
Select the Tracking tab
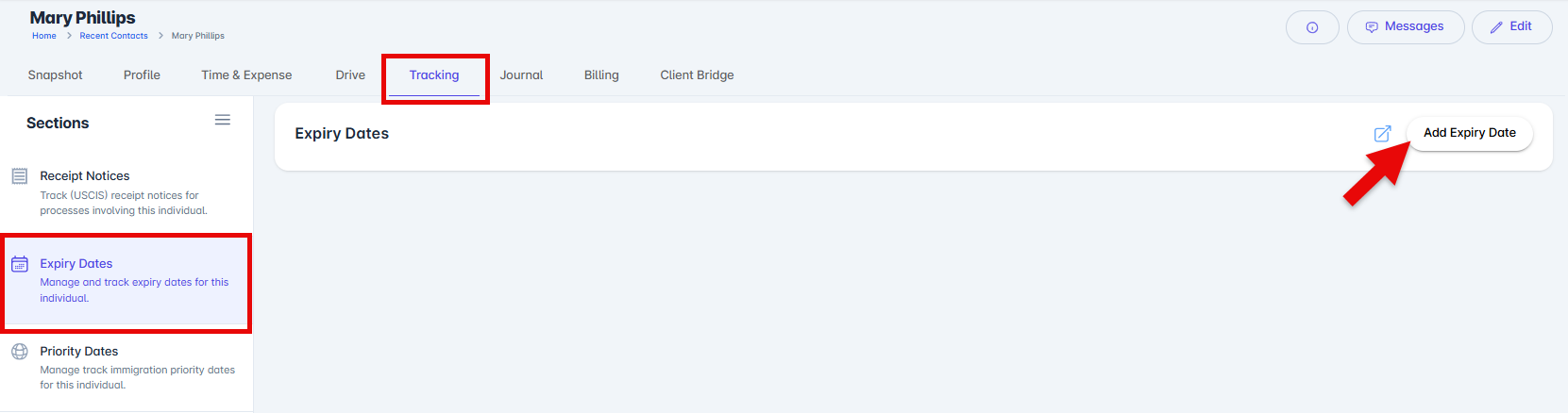[x=434, y=75]
